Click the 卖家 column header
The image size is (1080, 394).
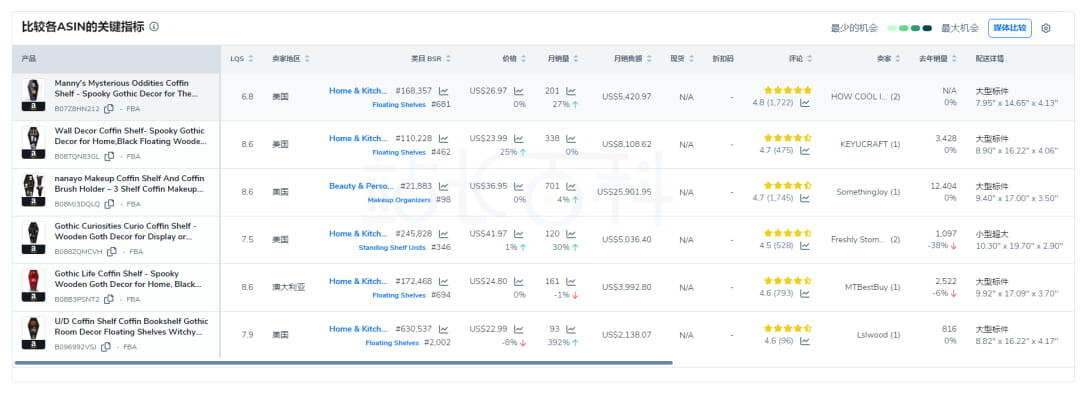[889, 59]
